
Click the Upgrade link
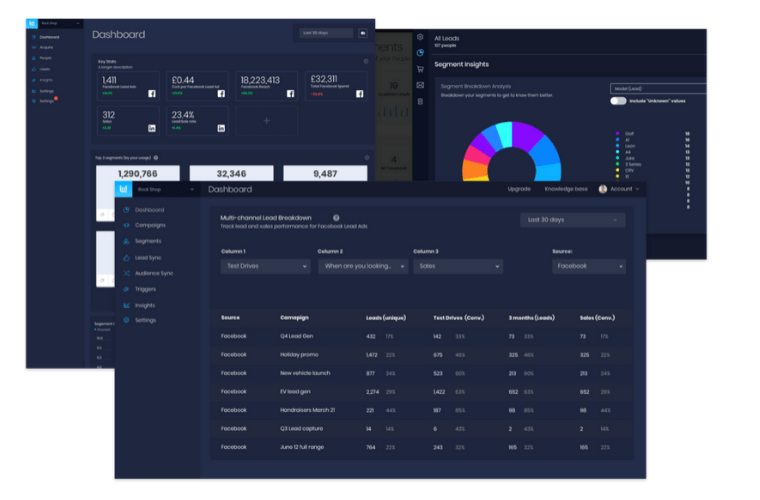[x=519, y=189]
